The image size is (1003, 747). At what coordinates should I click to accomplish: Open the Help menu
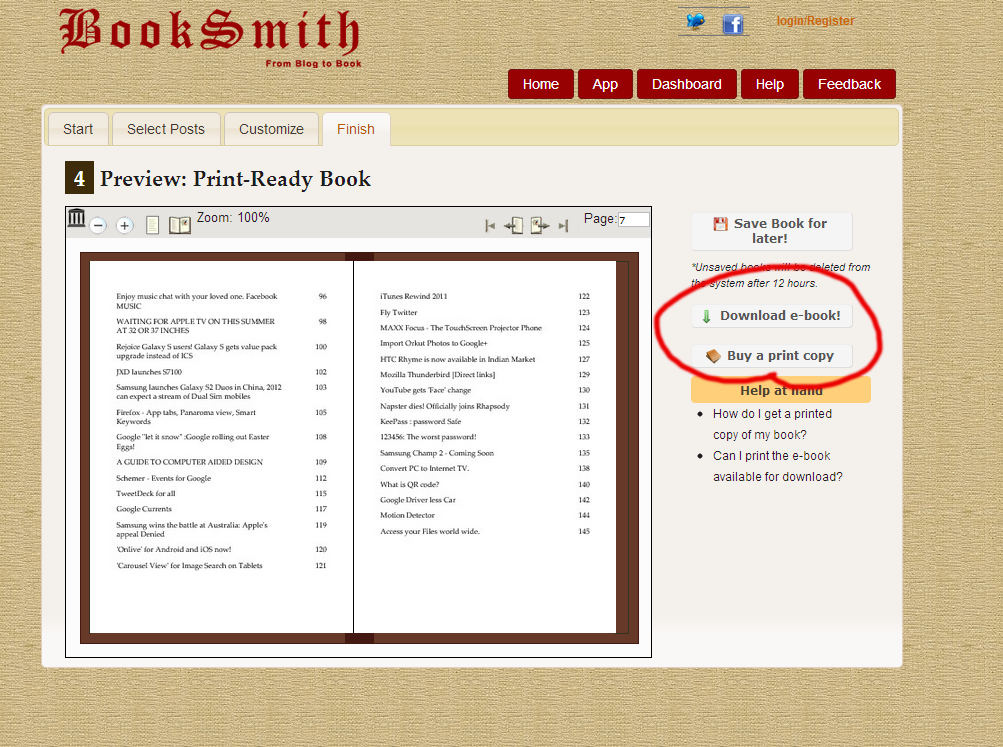click(770, 84)
